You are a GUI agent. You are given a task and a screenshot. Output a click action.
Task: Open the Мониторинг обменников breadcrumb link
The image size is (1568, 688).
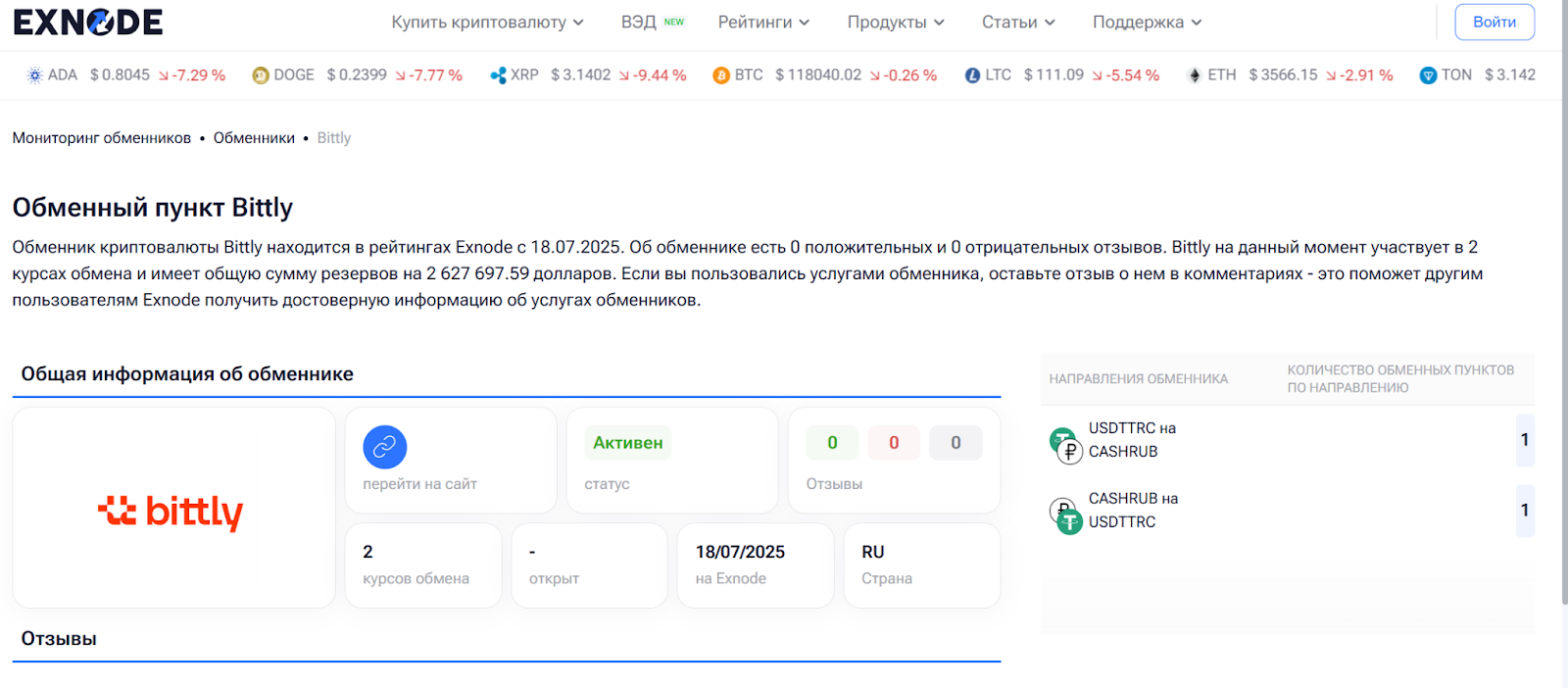click(x=102, y=138)
